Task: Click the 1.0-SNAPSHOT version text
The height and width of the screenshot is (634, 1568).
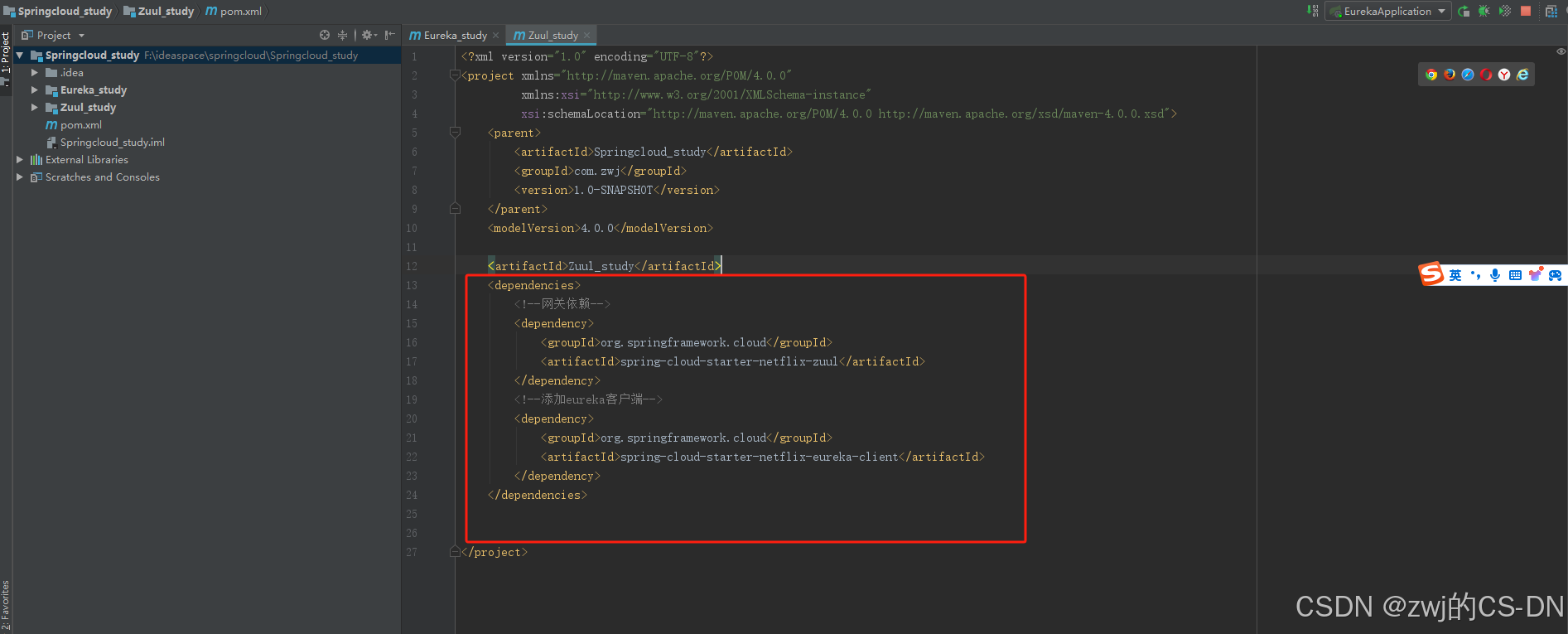Action: point(613,190)
